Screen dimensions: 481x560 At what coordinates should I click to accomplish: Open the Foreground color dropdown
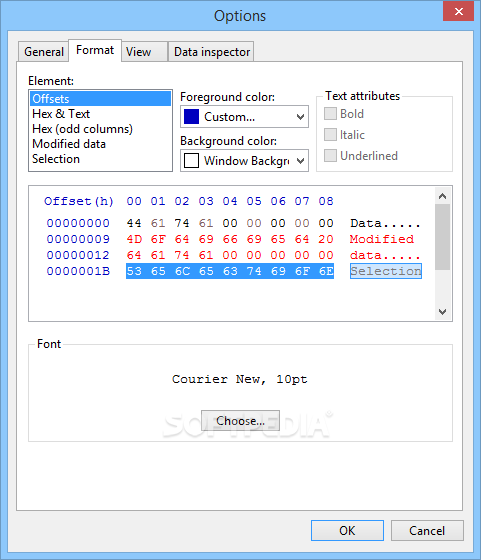click(244, 117)
